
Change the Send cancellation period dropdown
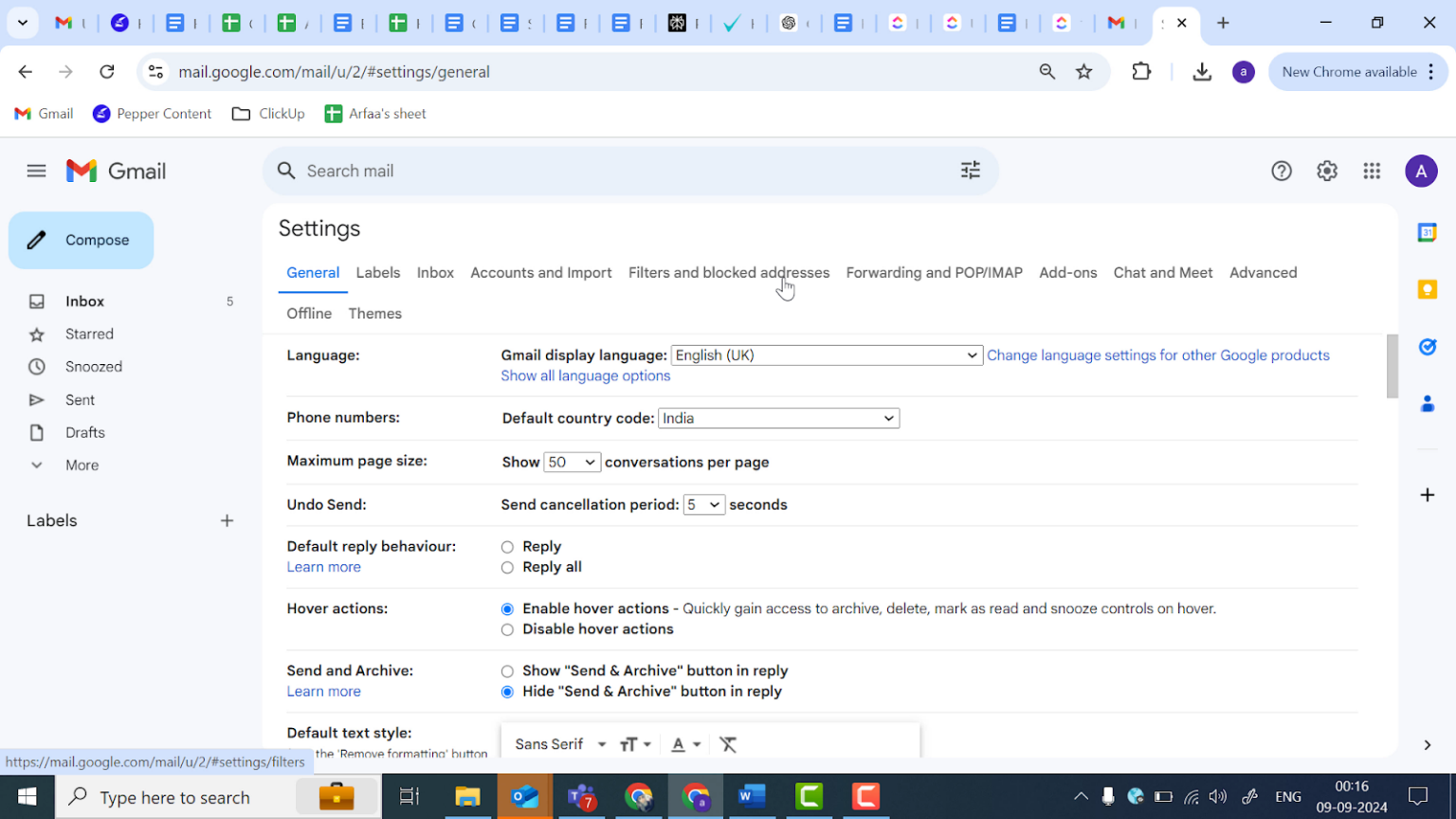(703, 504)
